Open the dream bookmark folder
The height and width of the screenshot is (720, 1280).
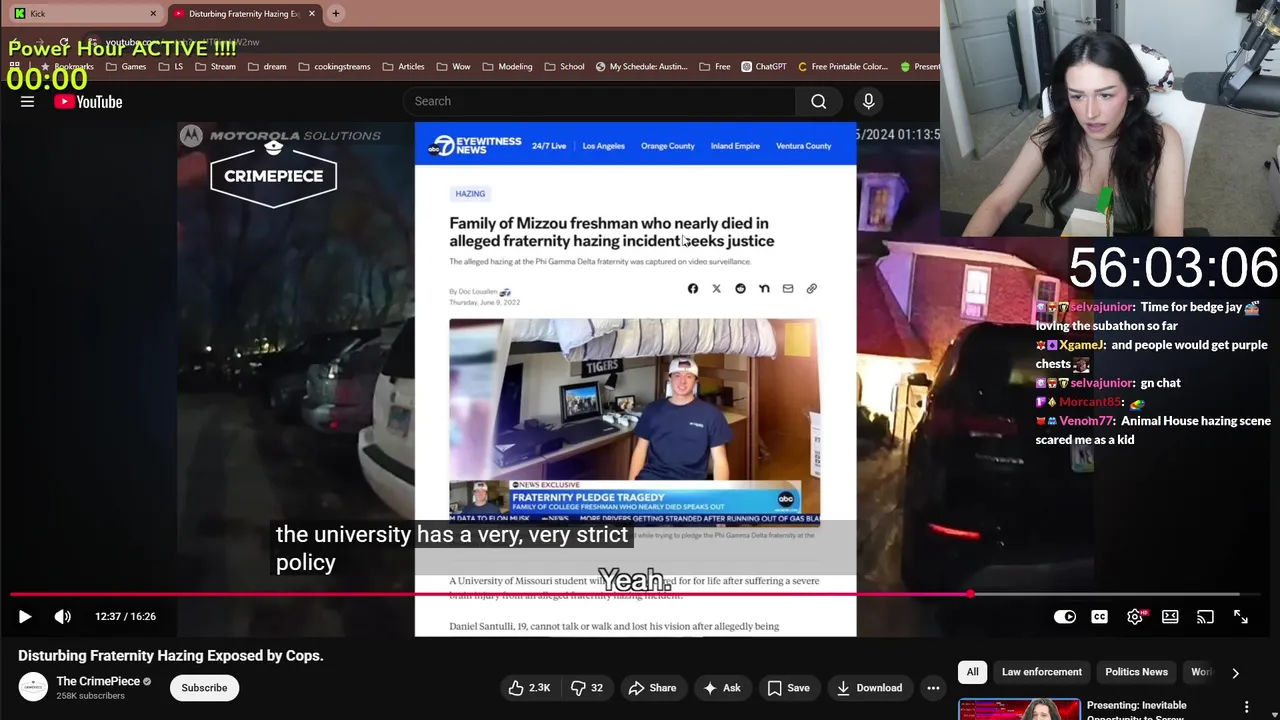(x=267, y=67)
